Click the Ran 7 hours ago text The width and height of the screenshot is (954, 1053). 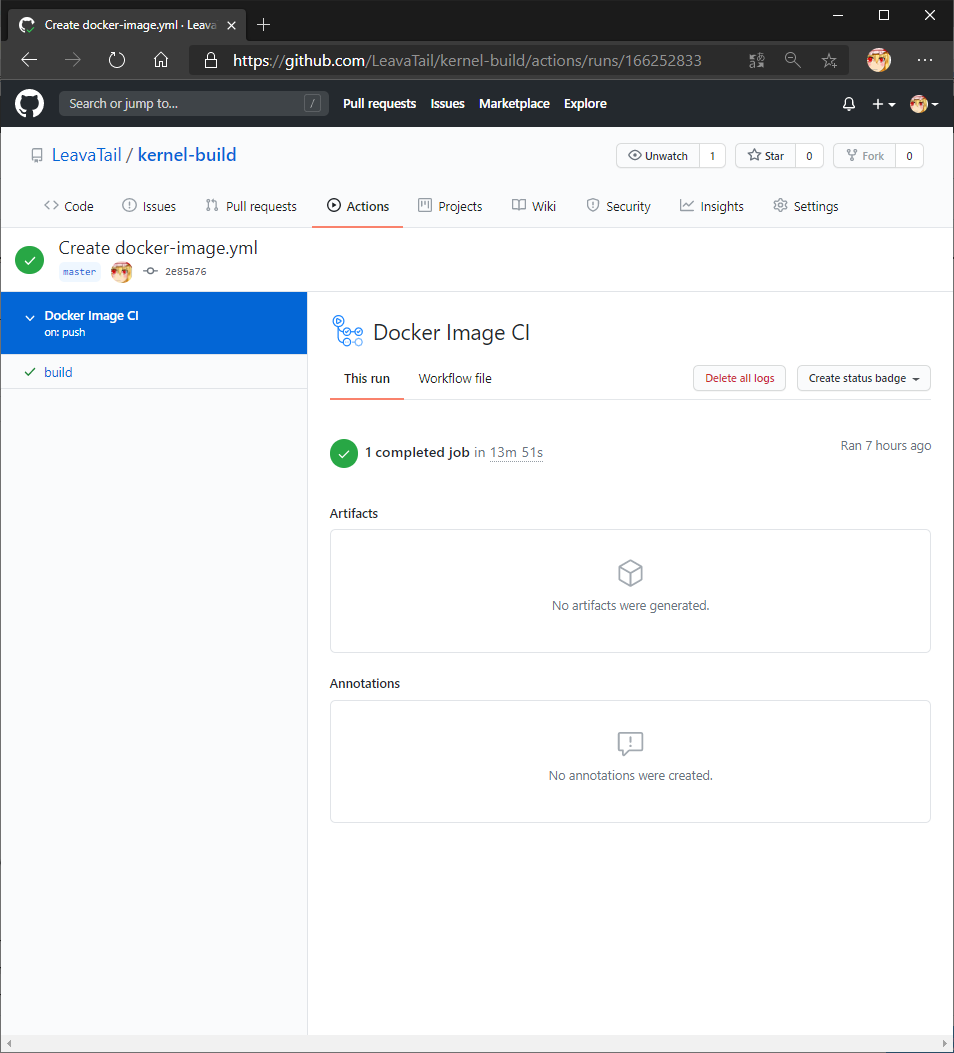[x=886, y=446]
